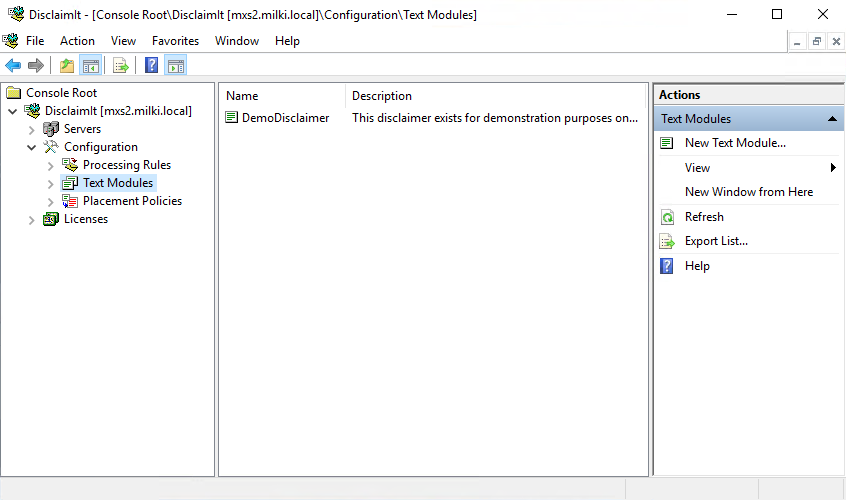Click the MMC document icon beside File menu
Viewport: 846px width, 500px height.
[10, 40]
